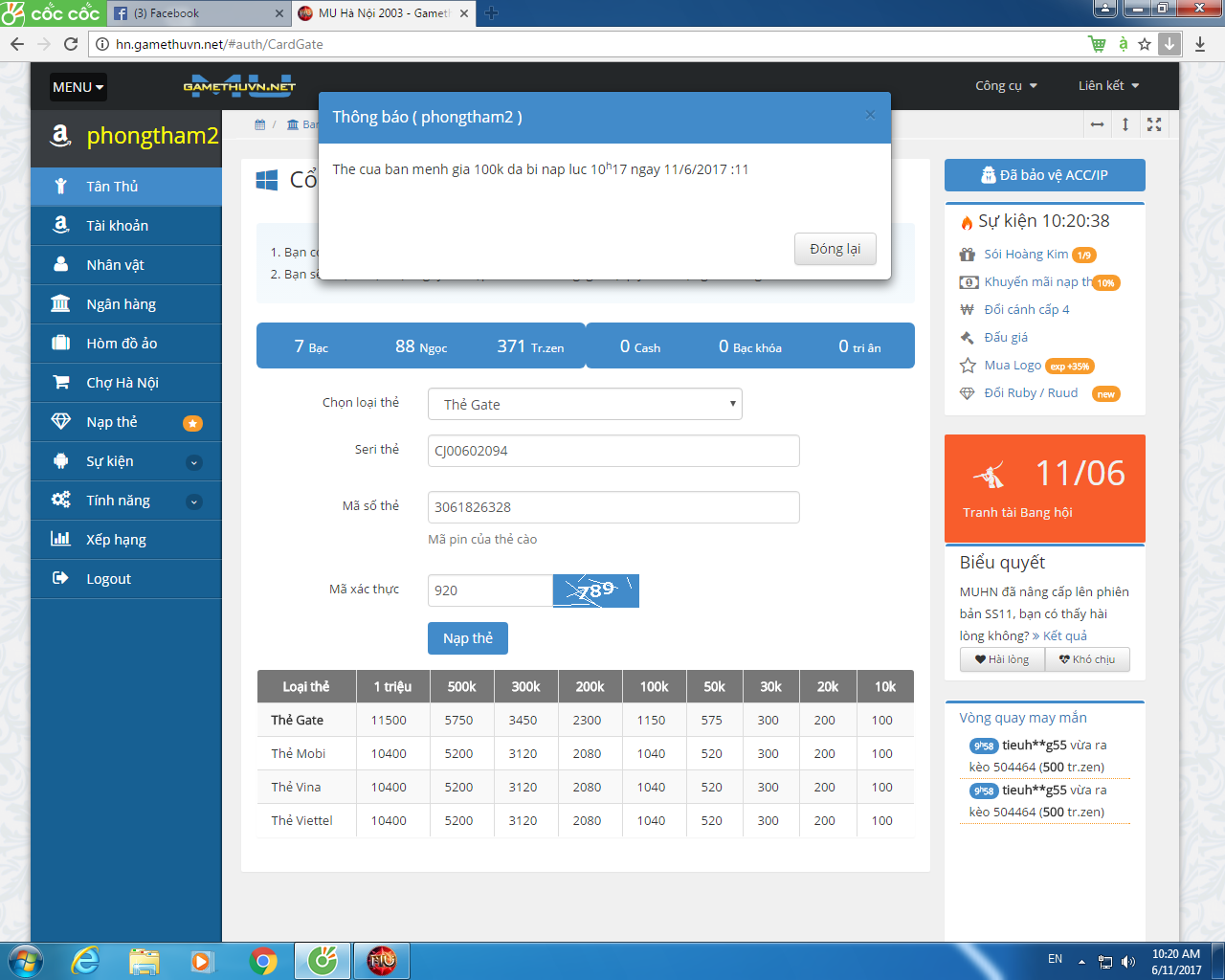This screenshot has width=1225, height=980.
Task: Vote Hài lòng in the poll
Action: [x=1002, y=659]
